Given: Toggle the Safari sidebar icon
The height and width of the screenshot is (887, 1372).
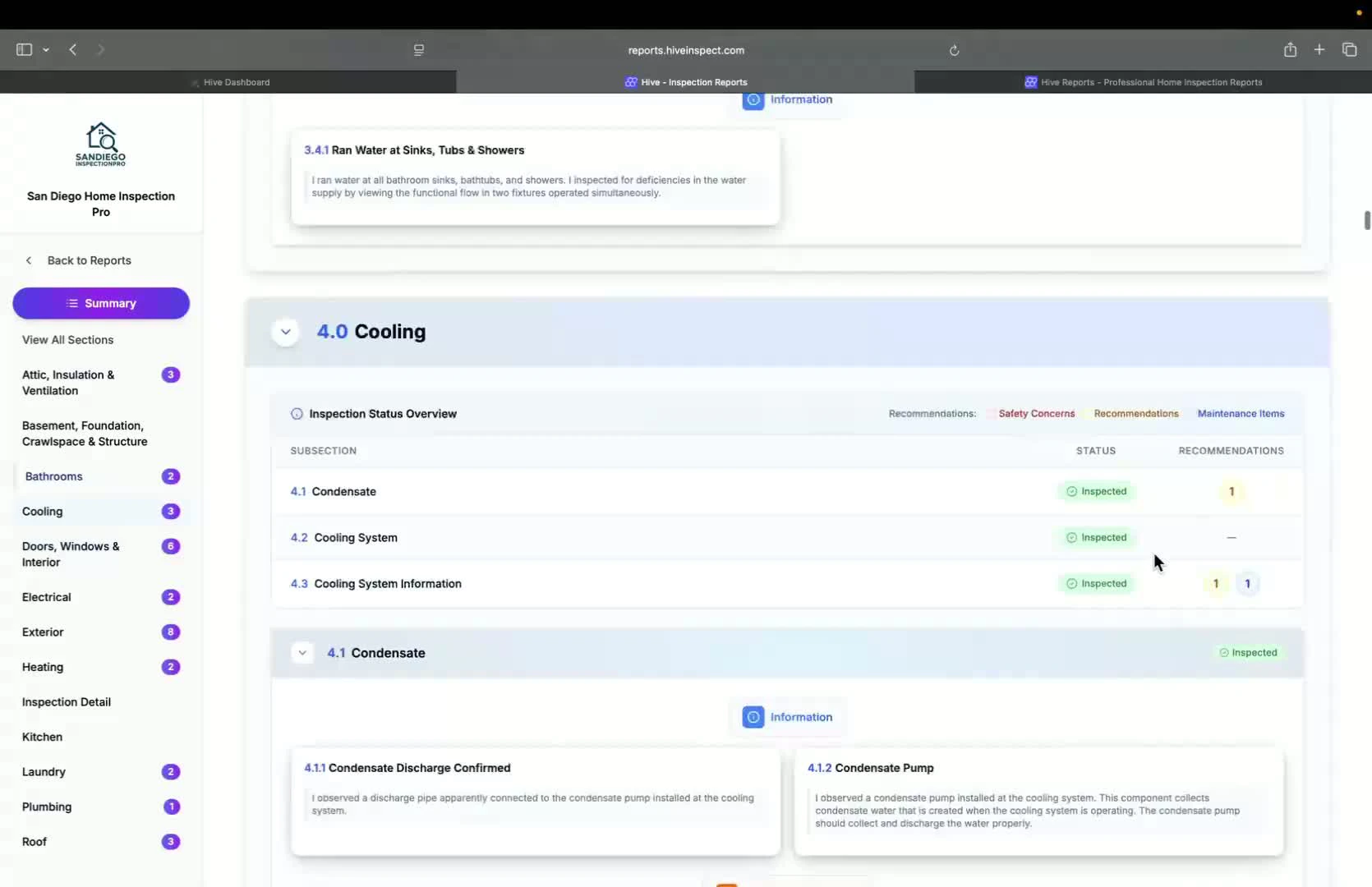Looking at the screenshot, I should (24, 49).
